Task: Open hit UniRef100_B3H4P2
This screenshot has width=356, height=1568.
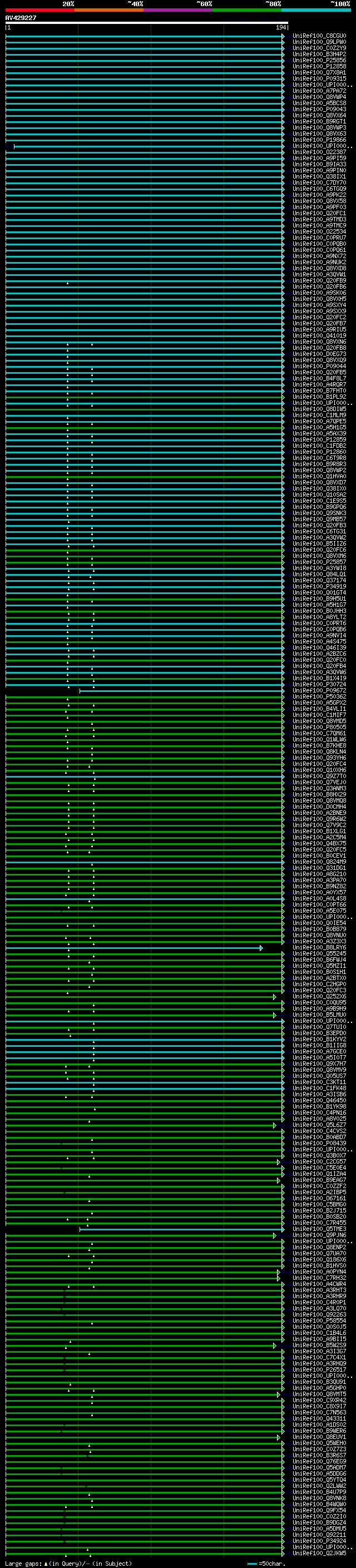Action: 319,54
